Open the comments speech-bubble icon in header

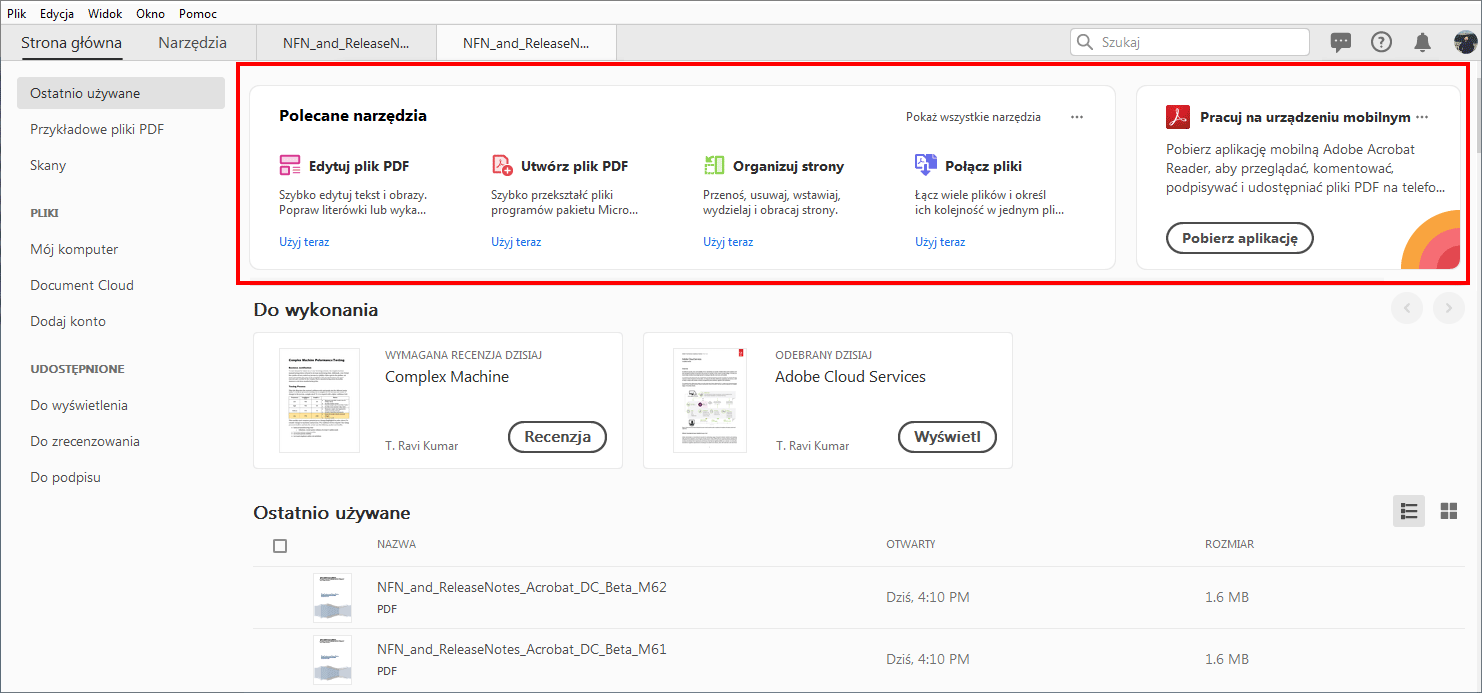tap(1341, 42)
